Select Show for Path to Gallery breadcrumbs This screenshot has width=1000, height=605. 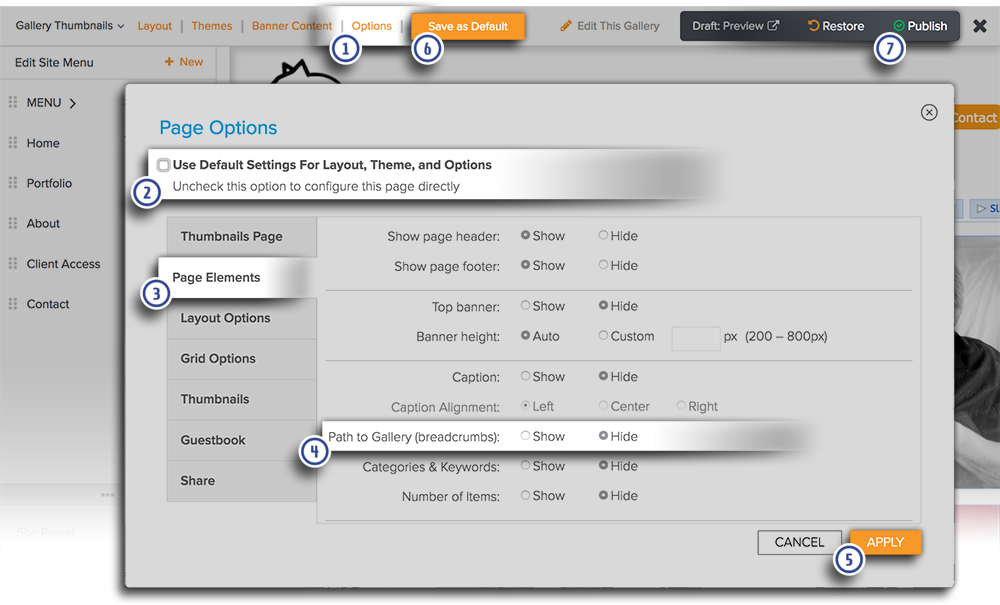[525, 436]
